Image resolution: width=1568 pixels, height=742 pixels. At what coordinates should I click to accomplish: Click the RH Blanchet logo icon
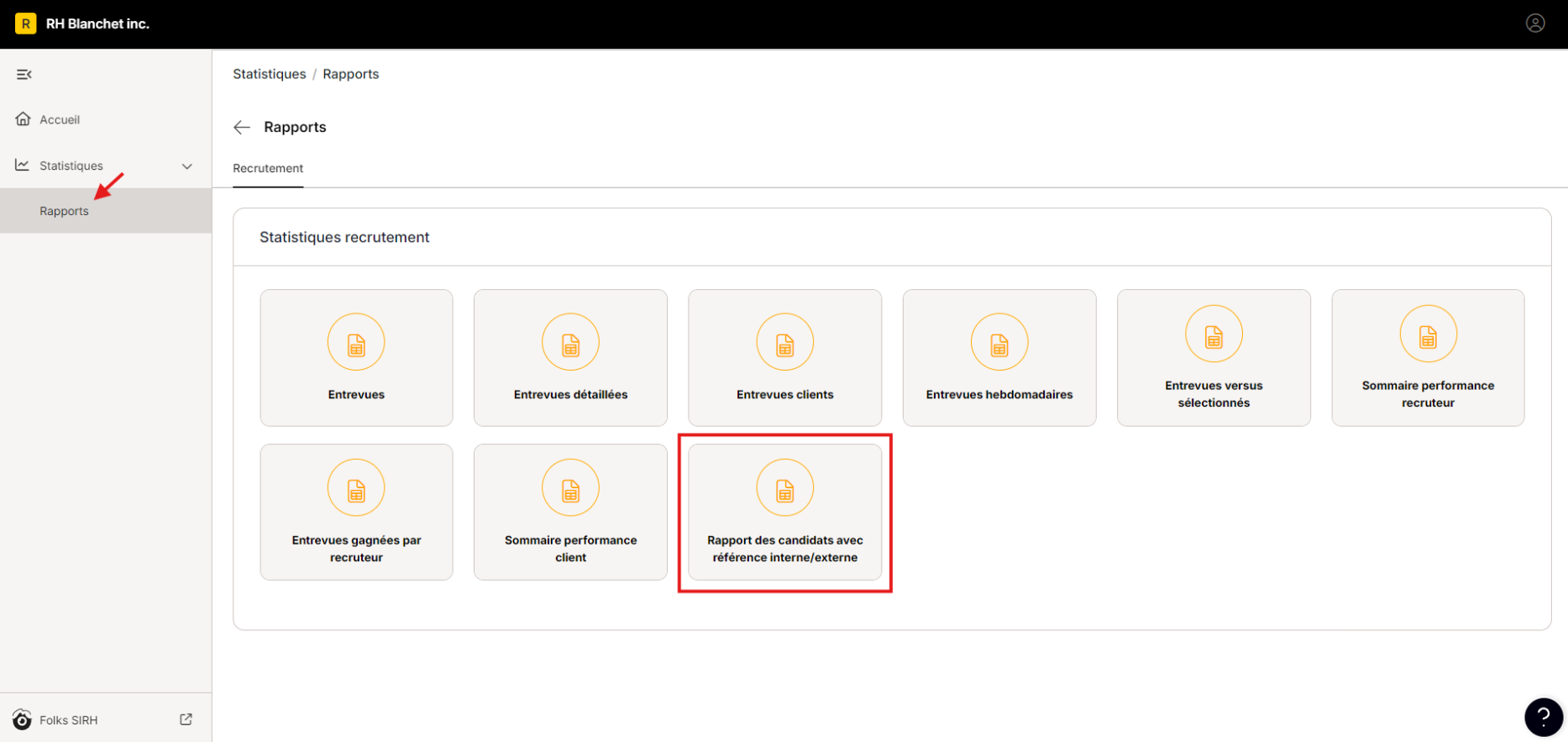click(26, 24)
